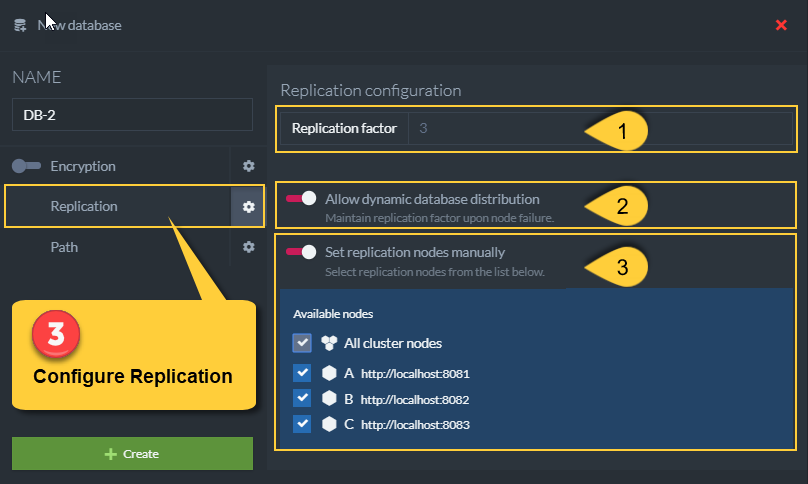Select the Encryption section label
Screen dimensions: 808x484
coord(83,166)
